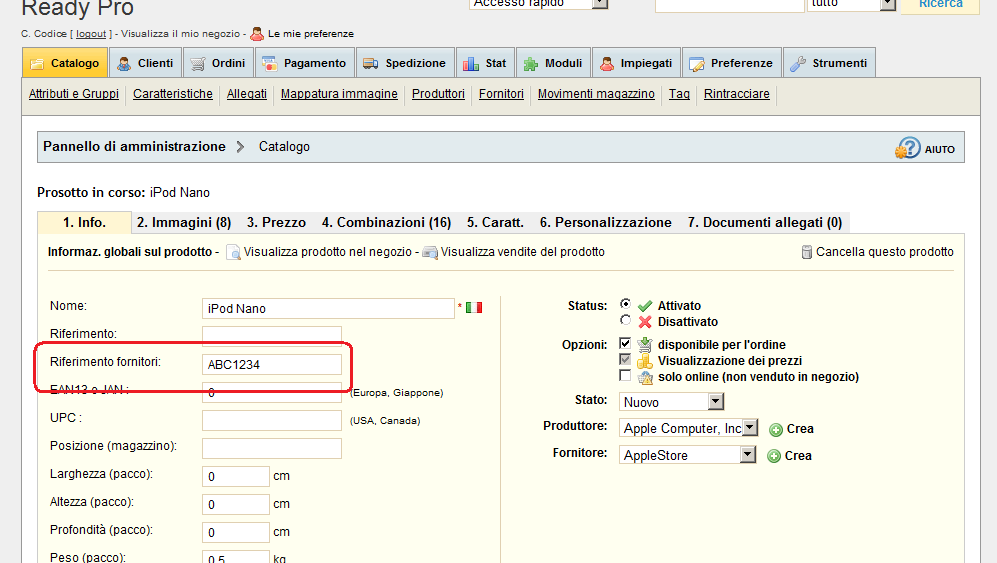The image size is (997, 563).
Task: Click the green checkmark Attivato icon
Action: (645, 306)
